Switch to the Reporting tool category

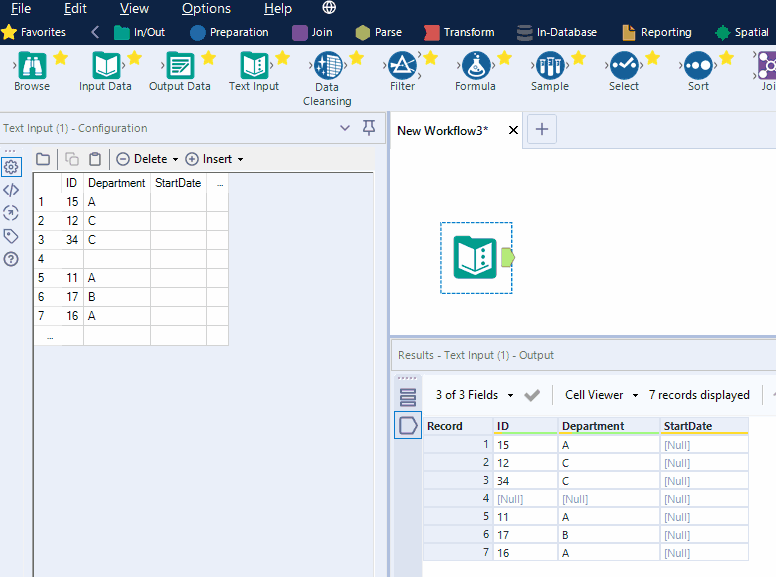click(657, 32)
